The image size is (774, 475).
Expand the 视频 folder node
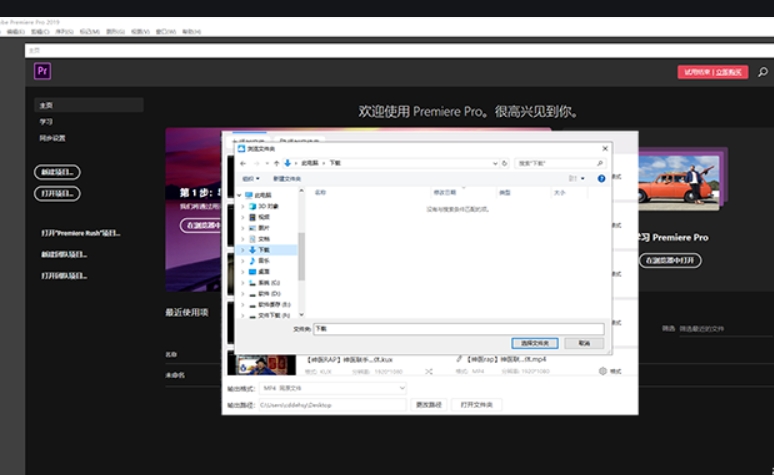tap(243, 217)
